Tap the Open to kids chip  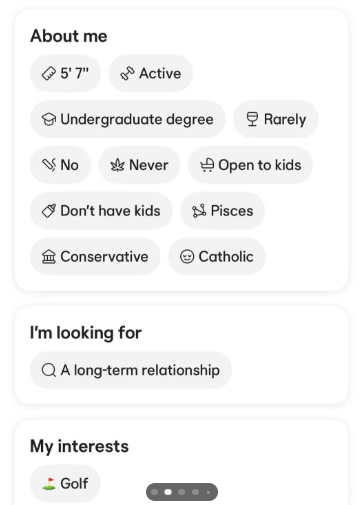tap(250, 165)
